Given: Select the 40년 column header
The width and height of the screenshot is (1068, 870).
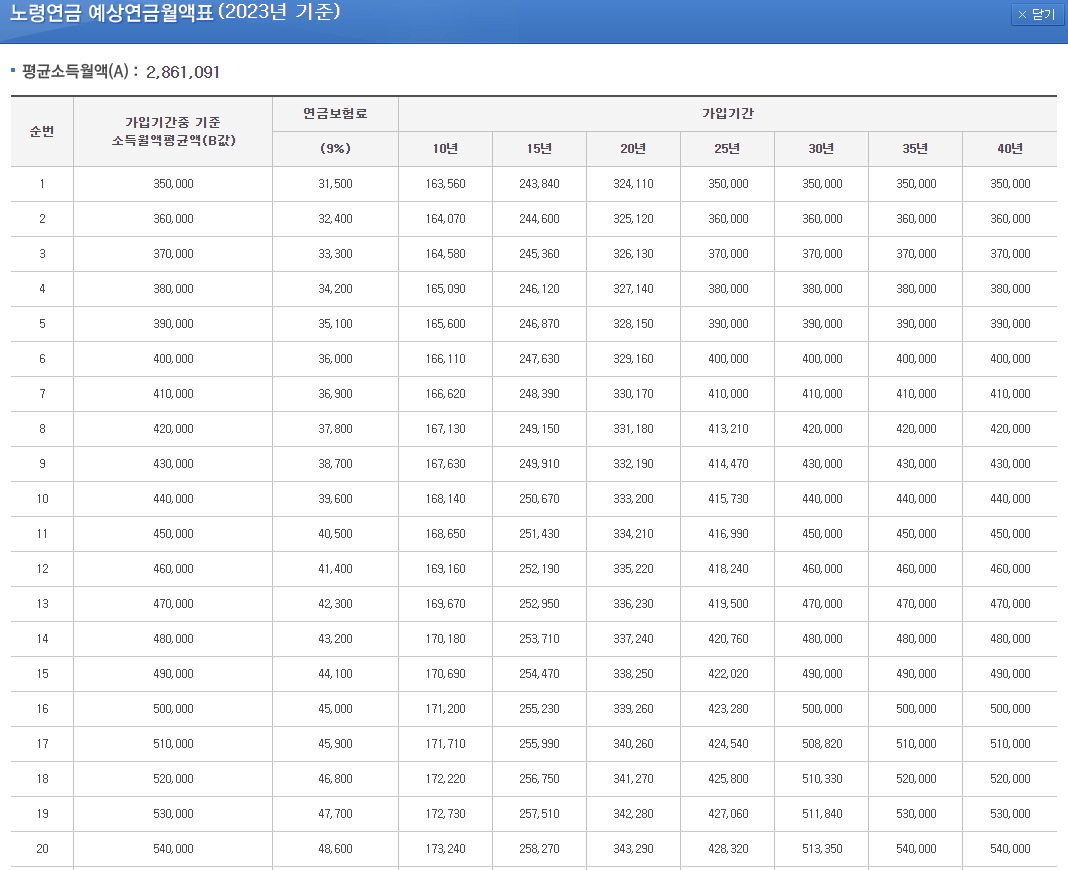Looking at the screenshot, I should (x=1010, y=148).
